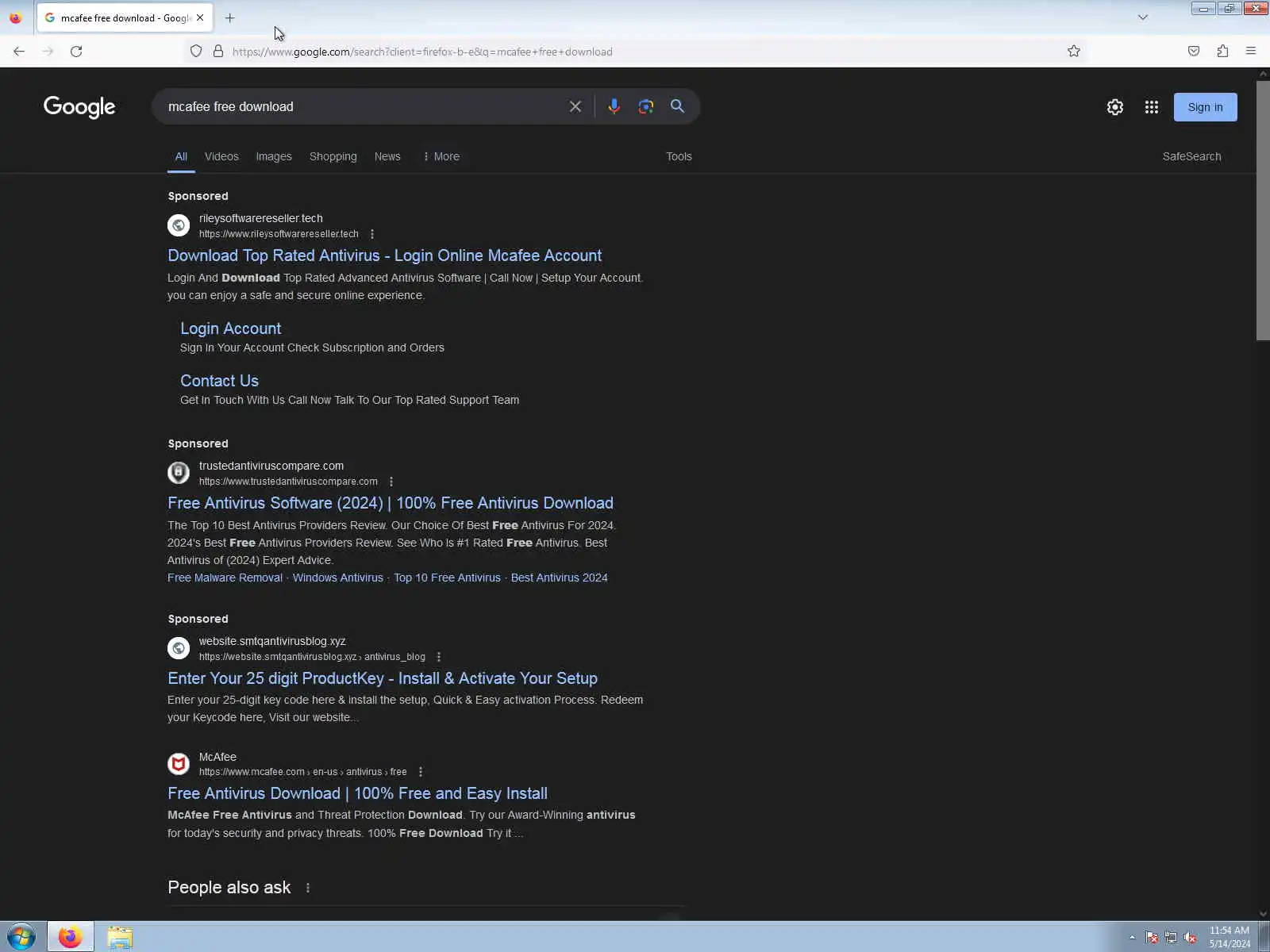
Task: Click the Google search input field
Action: pyautogui.click(x=361, y=106)
